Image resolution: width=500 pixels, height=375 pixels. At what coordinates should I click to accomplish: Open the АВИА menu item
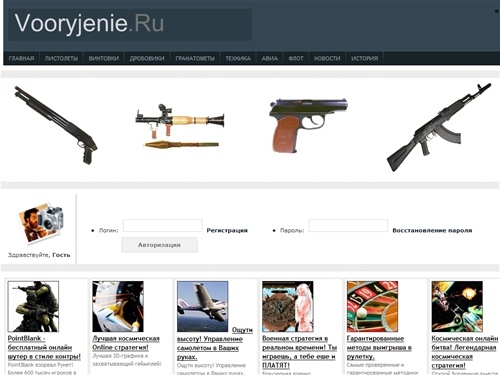269,58
